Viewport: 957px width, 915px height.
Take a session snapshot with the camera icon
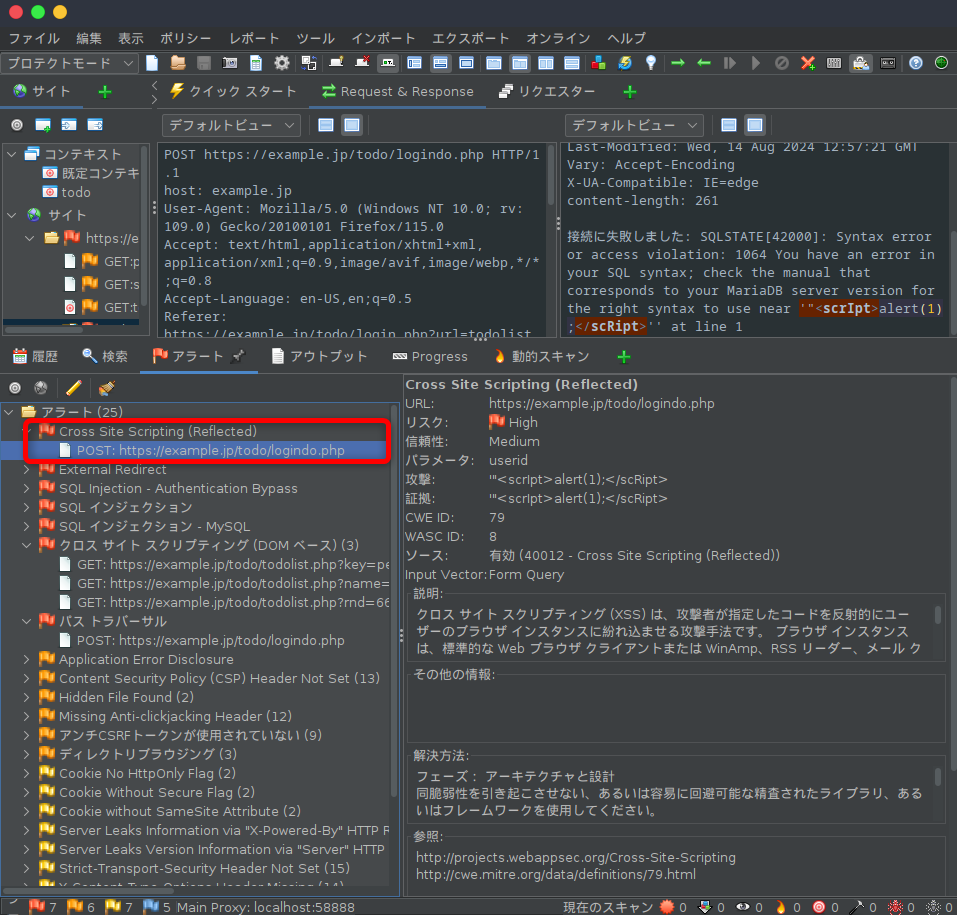(230, 63)
